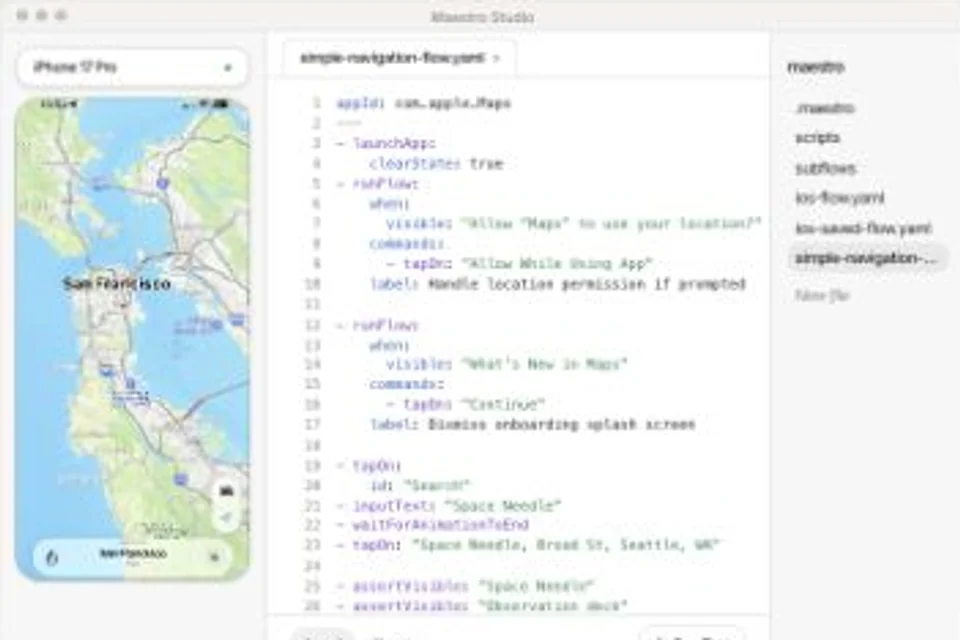Select the simple-navigation-flow.yaml editor tab
This screenshot has width=960, height=640.
tap(399, 58)
